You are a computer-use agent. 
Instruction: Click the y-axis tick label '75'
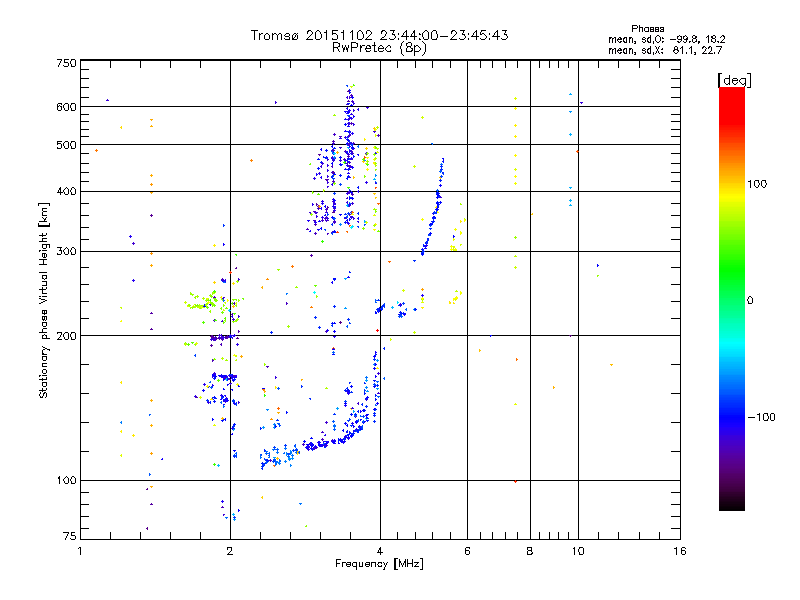click(70, 536)
